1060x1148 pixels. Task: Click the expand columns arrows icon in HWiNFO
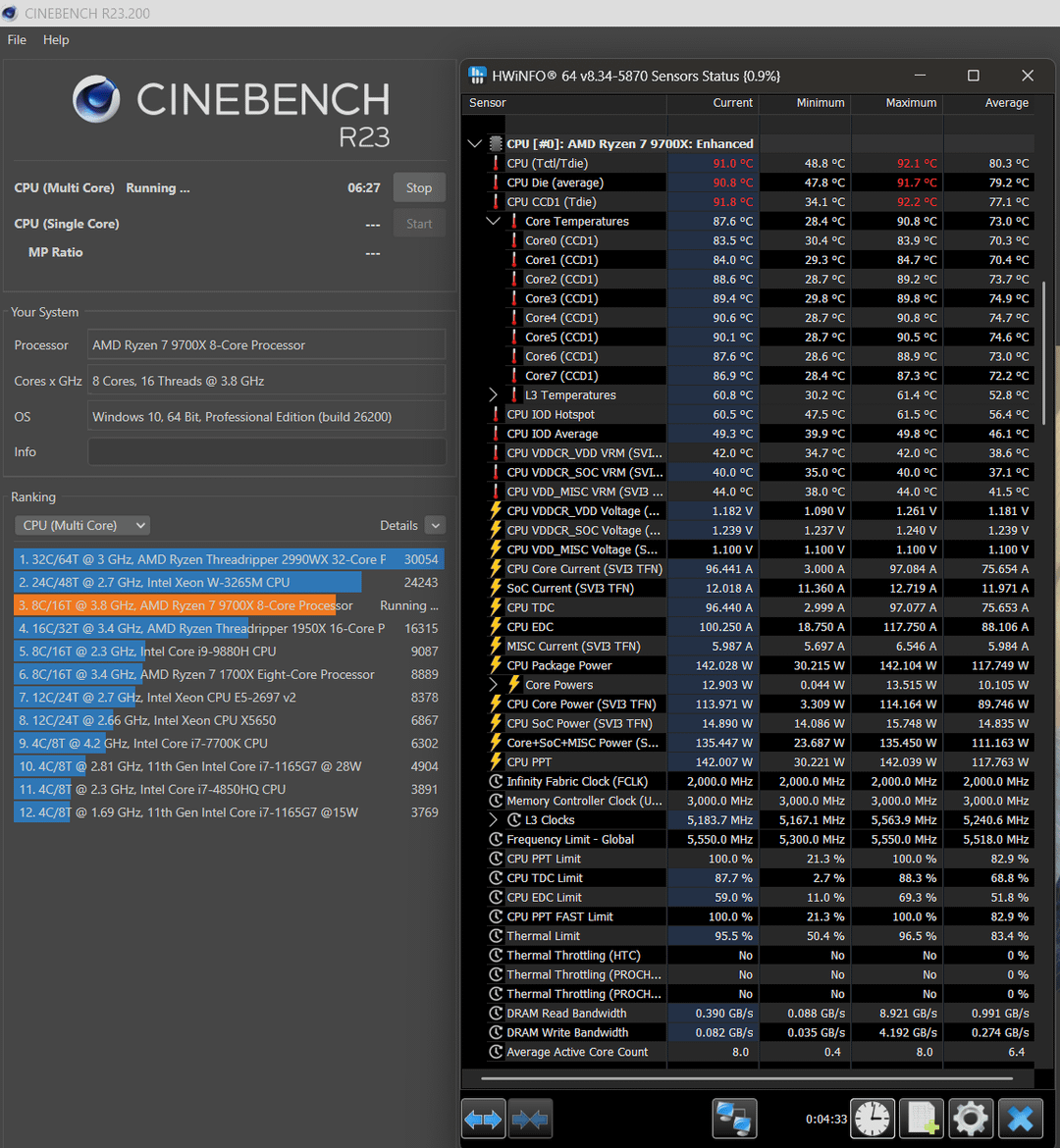click(x=483, y=1119)
